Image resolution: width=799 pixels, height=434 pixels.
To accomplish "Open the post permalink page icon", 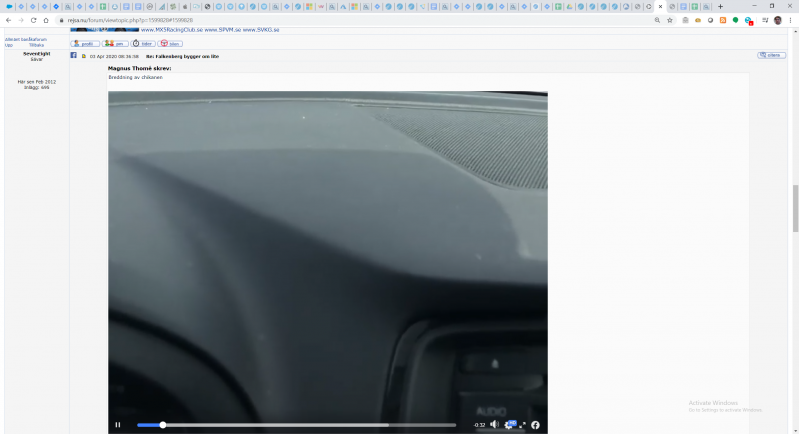I will click(x=84, y=56).
